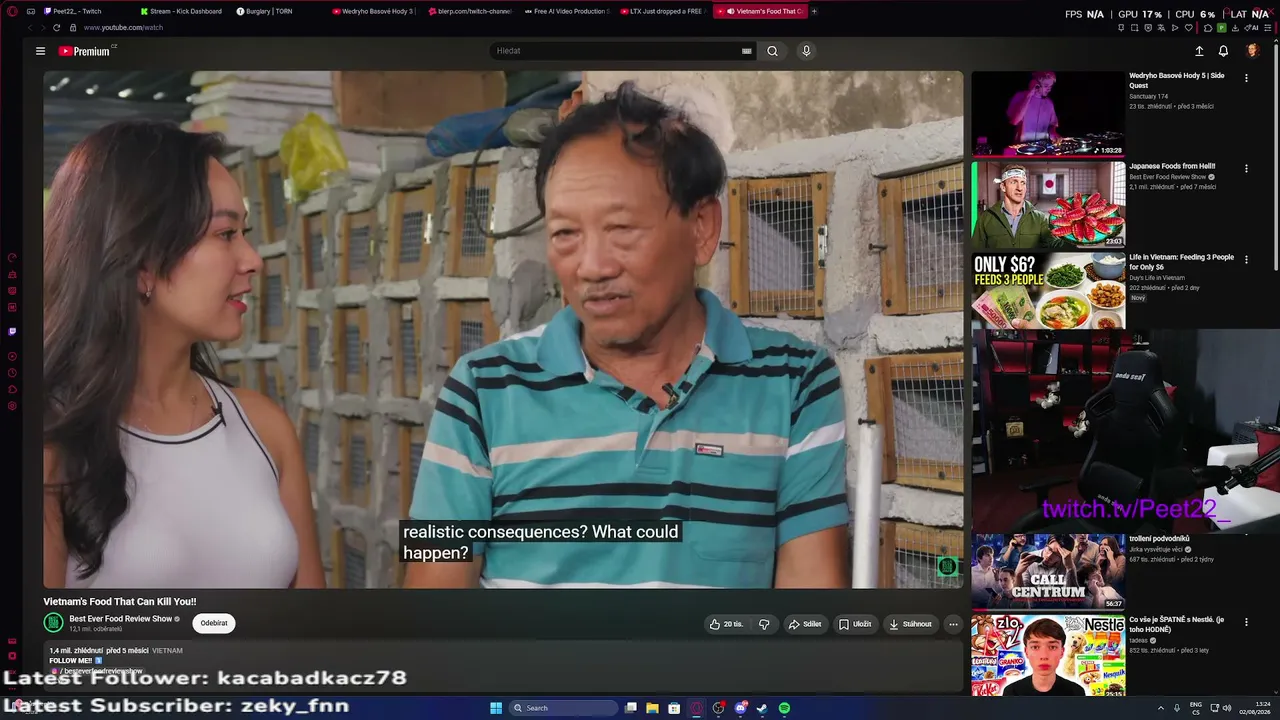Viewport: 1280px width, 720px height.
Task: Open the Japanese Foods from Hell thumbnail
Action: pyautogui.click(x=1048, y=204)
